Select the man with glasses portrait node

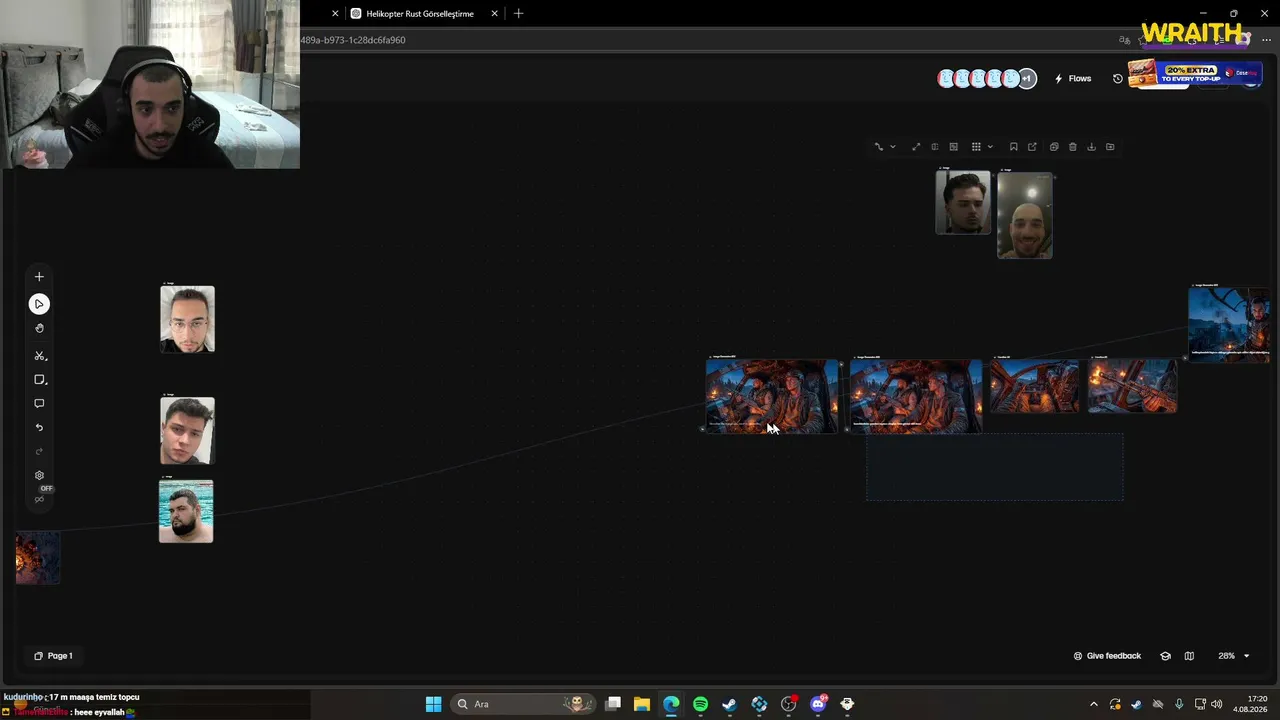coord(187,319)
